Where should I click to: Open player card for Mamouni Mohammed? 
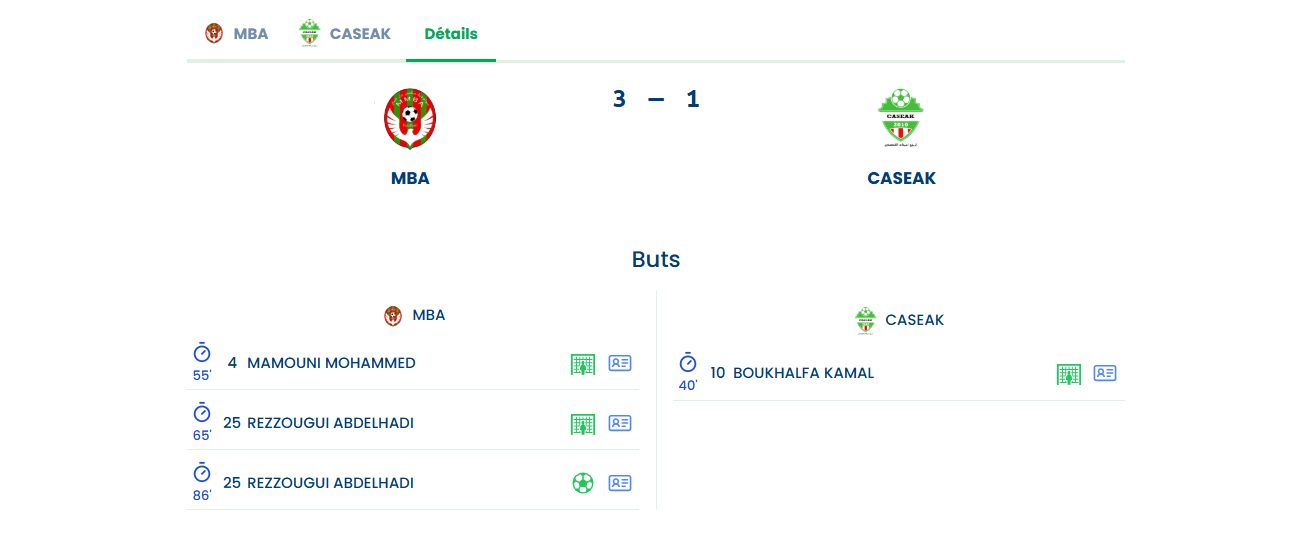pos(620,364)
